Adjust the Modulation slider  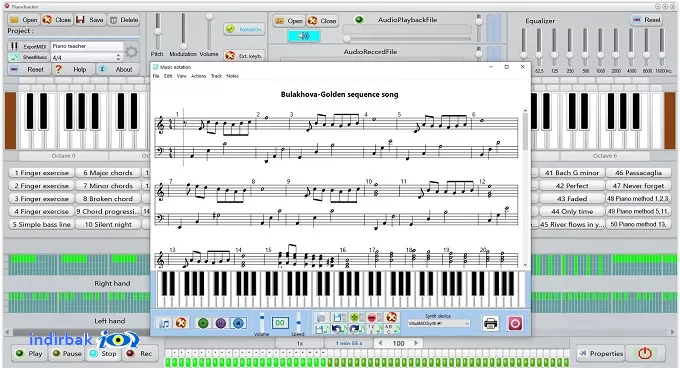coord(183,31)
